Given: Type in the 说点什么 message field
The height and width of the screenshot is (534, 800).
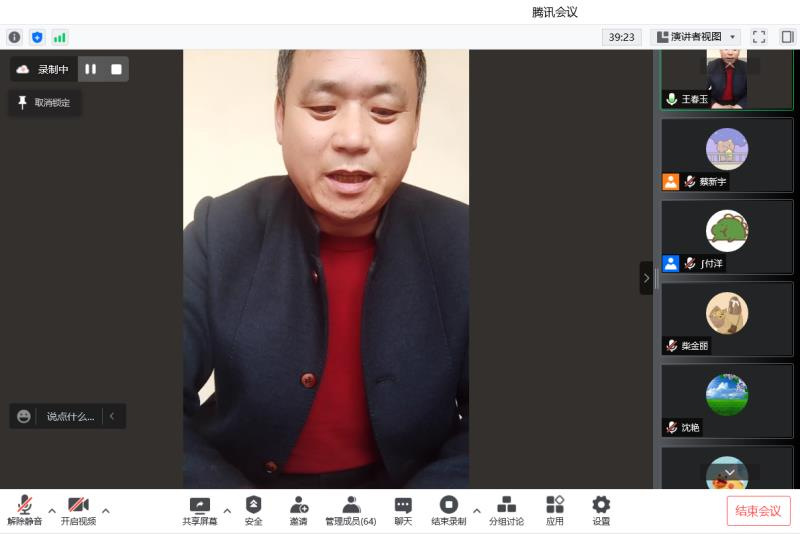Looking at the screenshot, I should pos(70,416).
